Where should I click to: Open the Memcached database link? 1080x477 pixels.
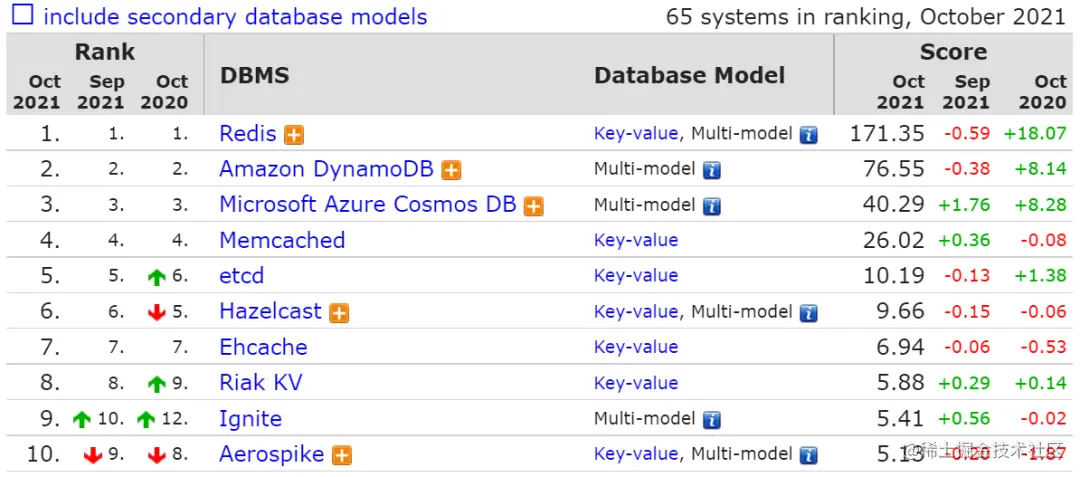[x=282, y=240]
